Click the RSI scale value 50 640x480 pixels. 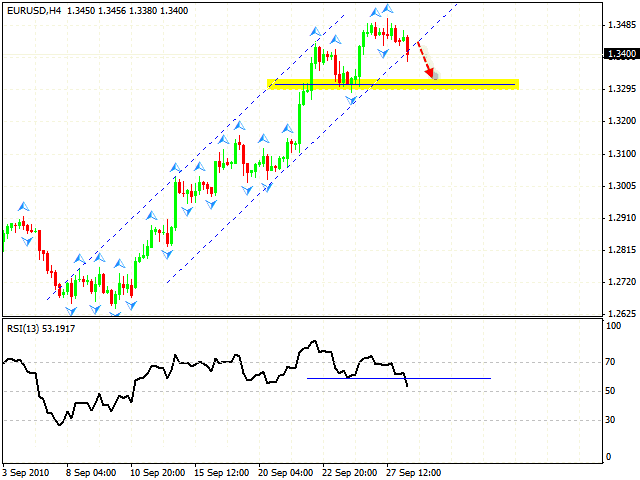coord(610,391)
